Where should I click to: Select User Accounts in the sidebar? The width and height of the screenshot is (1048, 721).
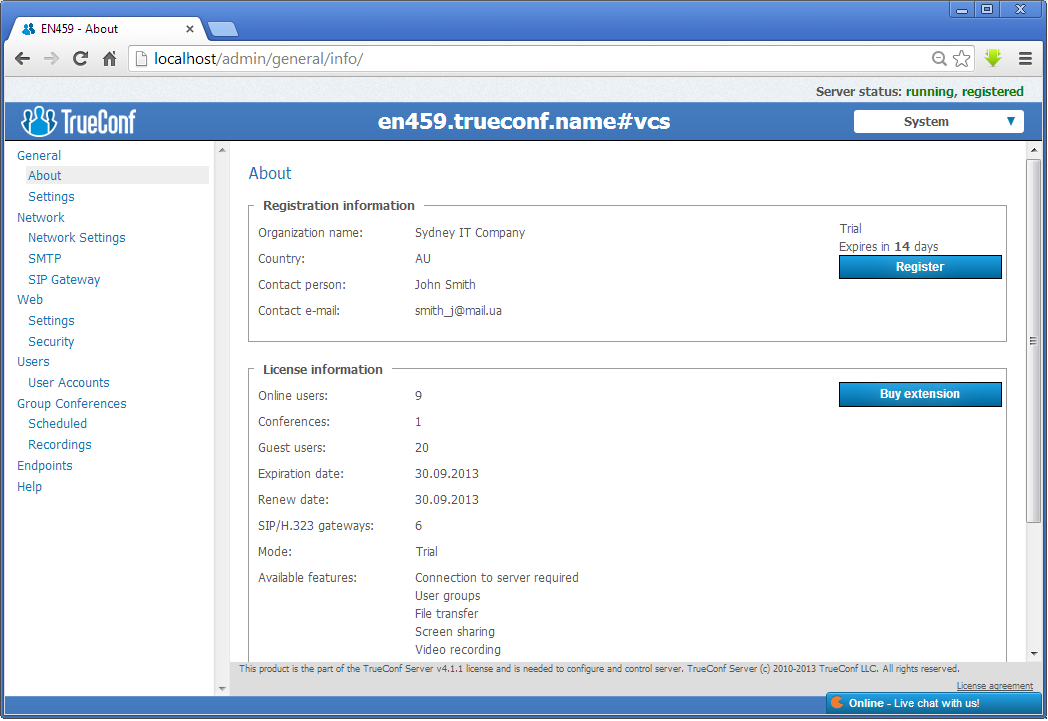pos(69,383)
